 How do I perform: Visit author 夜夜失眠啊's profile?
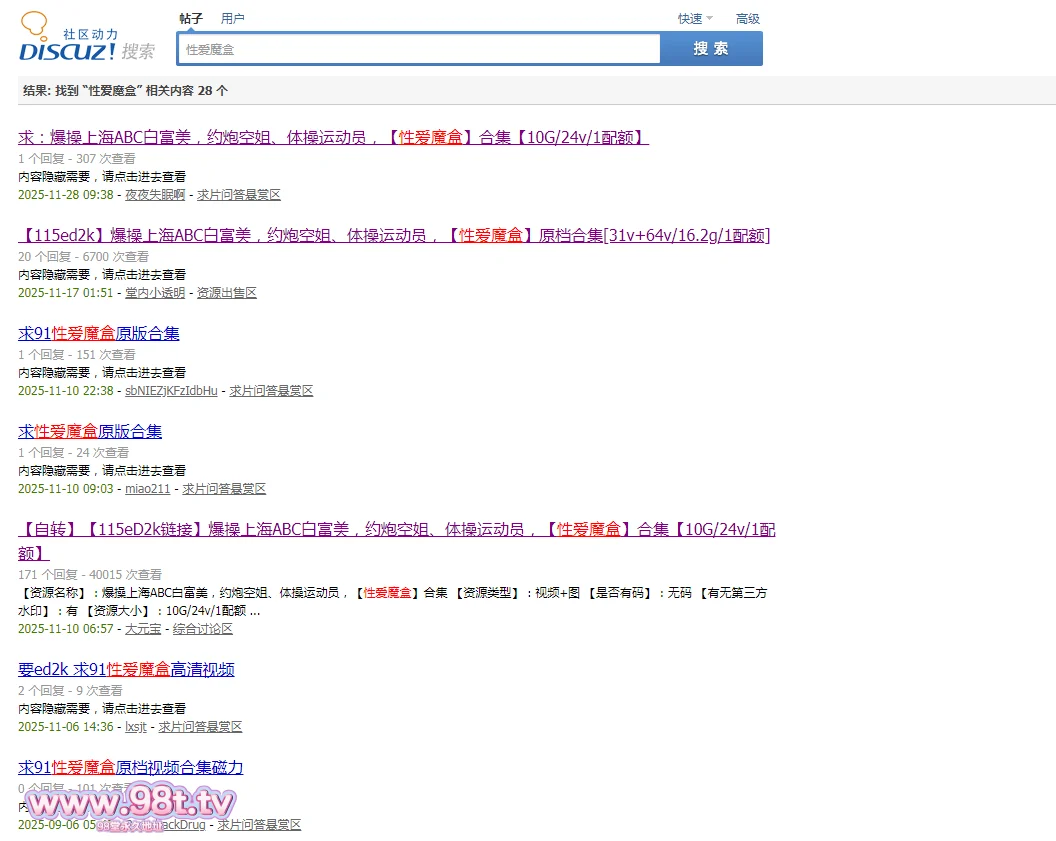point(155,195)
